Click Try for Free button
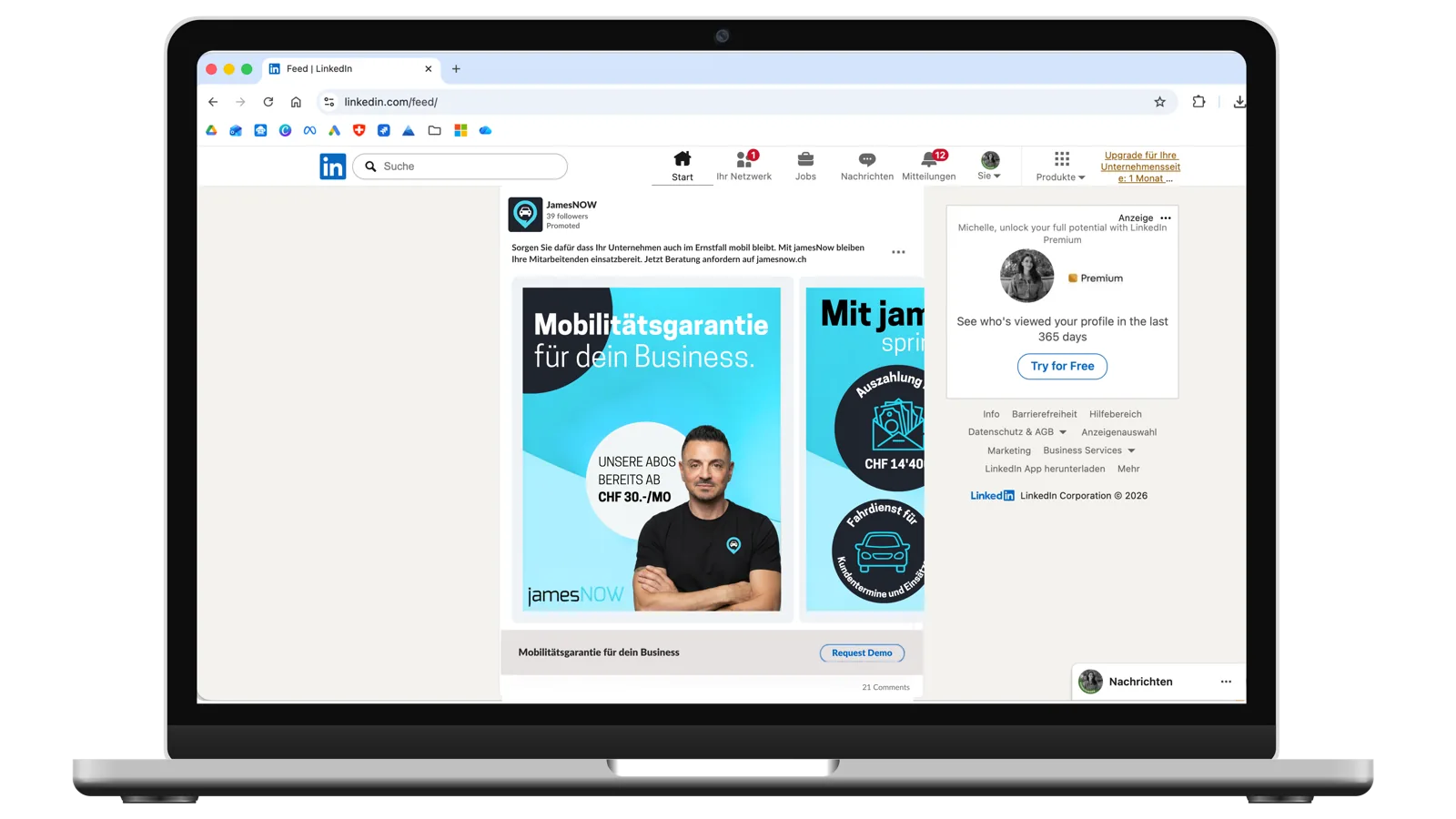The width and height of the screenshot is (1456, 819). tap(1062, 366)
